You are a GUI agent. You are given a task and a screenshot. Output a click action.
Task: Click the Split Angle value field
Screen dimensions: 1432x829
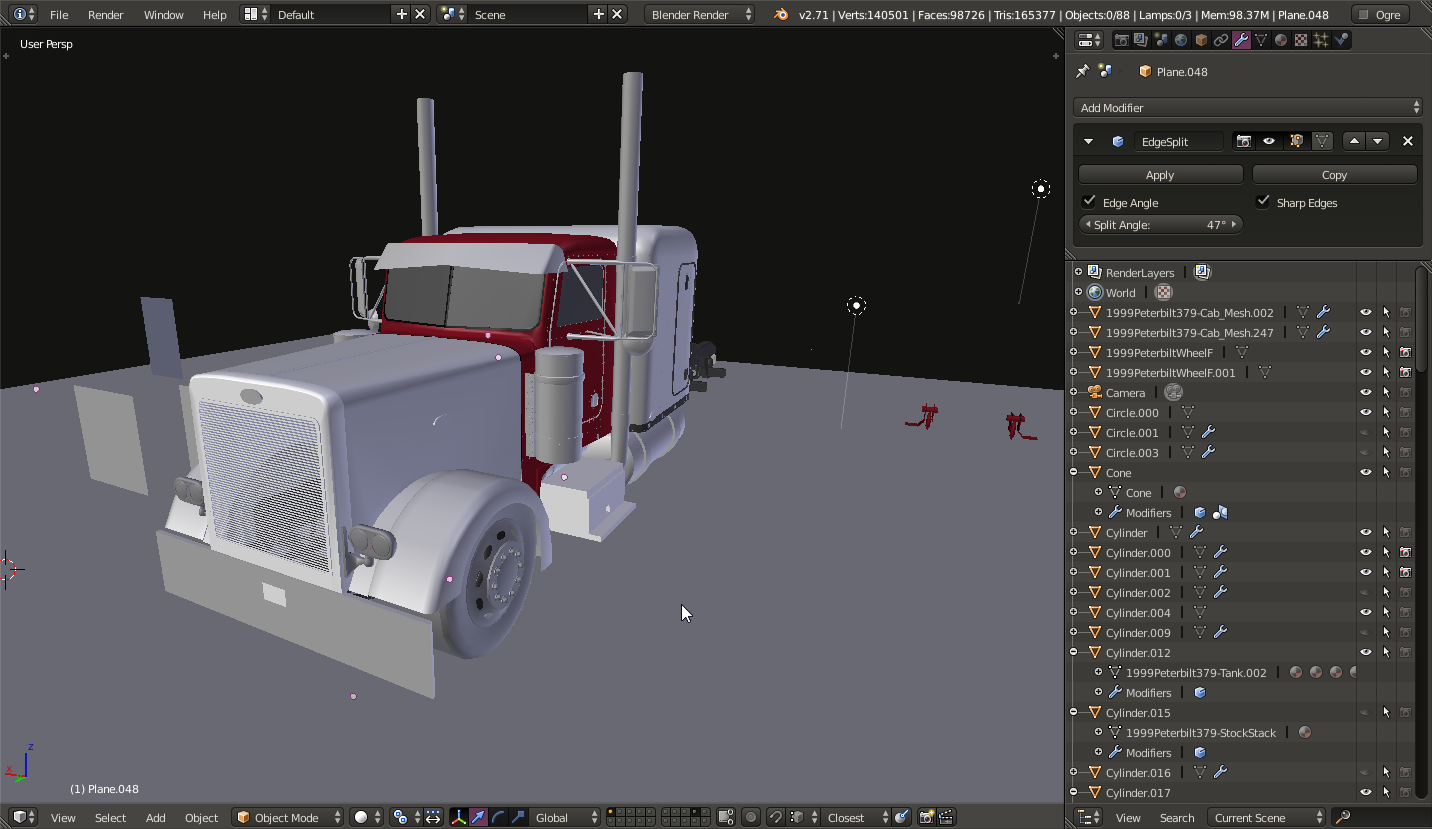pyautogui.click(x=1160, y=225)
